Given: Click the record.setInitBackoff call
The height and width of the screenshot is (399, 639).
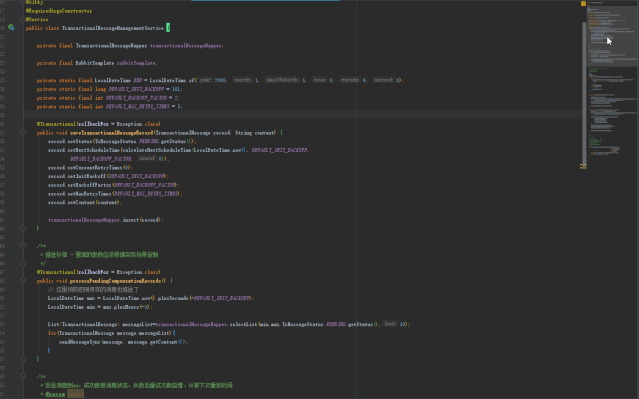Looking at the screenshot, I should pos(108,176).
